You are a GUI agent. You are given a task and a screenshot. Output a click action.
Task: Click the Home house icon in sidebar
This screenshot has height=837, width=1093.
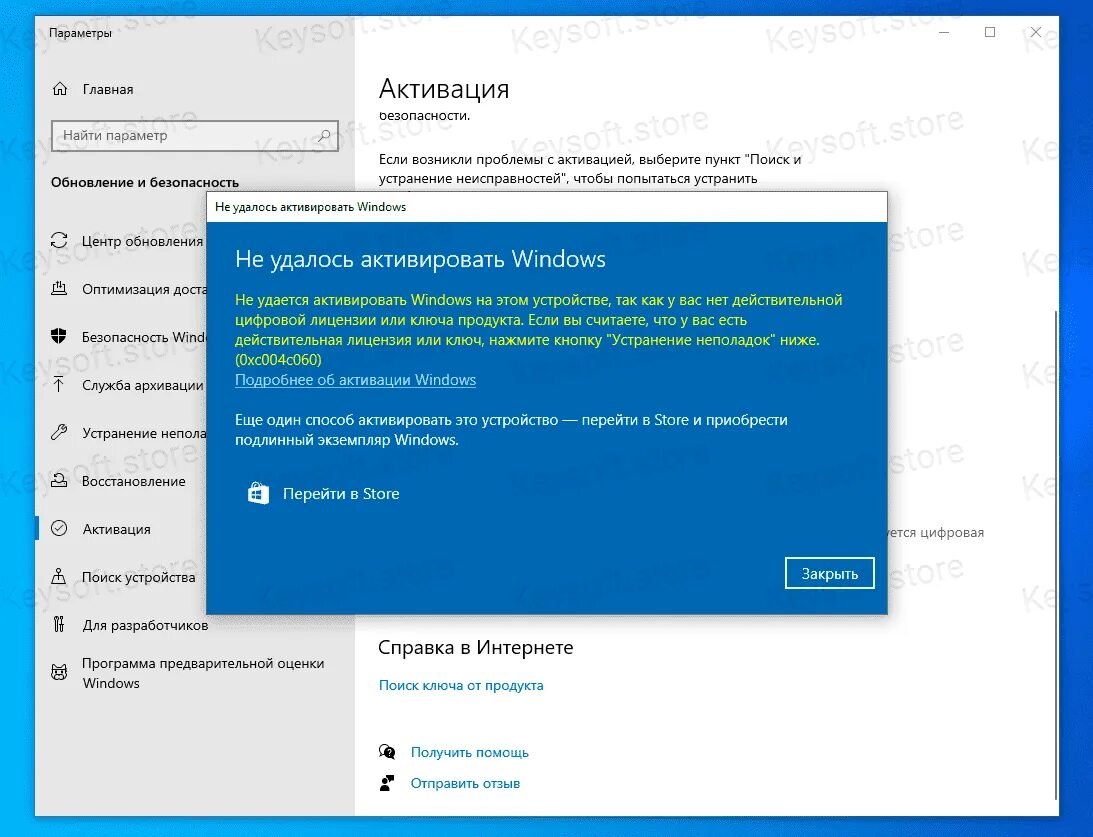pos(60,89)
